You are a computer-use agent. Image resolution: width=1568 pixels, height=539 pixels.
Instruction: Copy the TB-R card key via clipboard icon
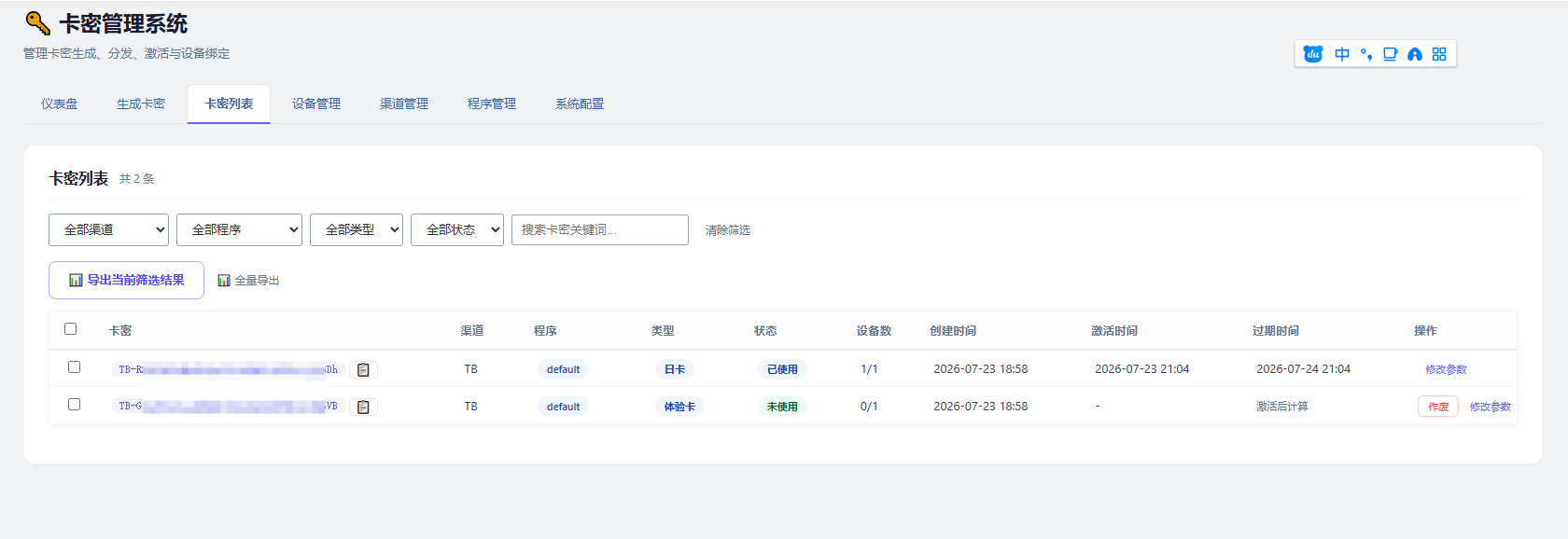(x=363, y=369)
